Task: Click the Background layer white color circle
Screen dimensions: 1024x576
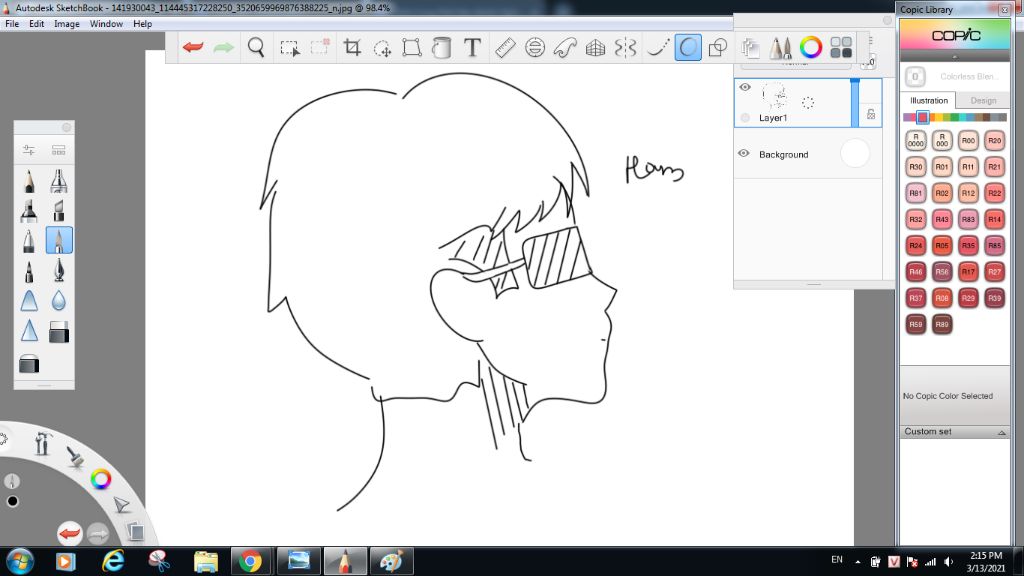Action: (855, 153)
